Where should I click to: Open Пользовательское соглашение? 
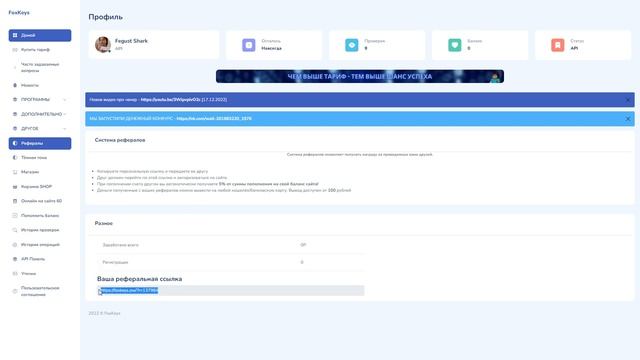click(40, 291)
